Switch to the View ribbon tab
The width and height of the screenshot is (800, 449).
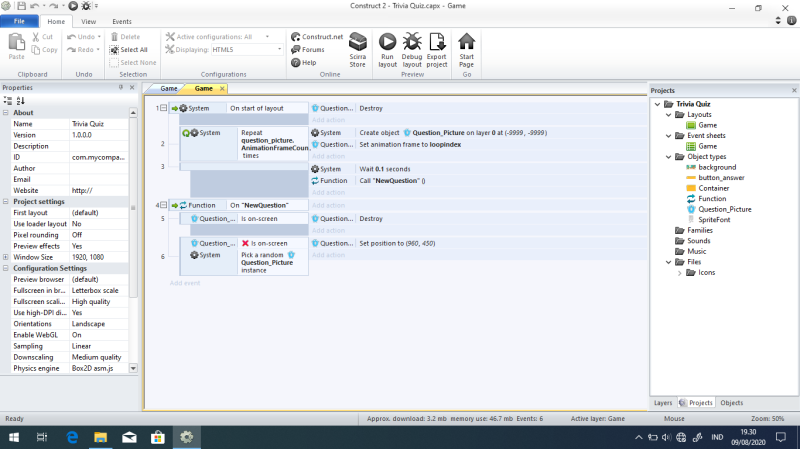tap(88, 21)
